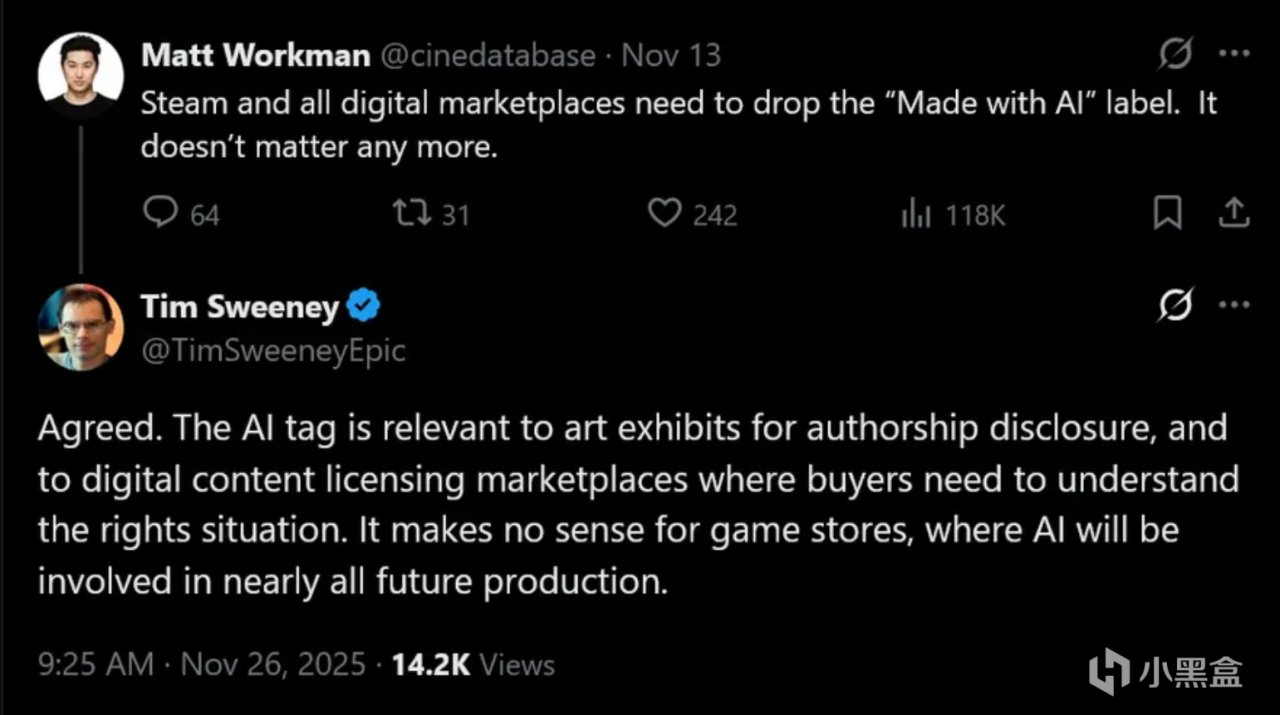Viewport: 1280px width, 715px height.
Task: Click Tim Sweeney's verified badge
Action: tap(363, 308)
